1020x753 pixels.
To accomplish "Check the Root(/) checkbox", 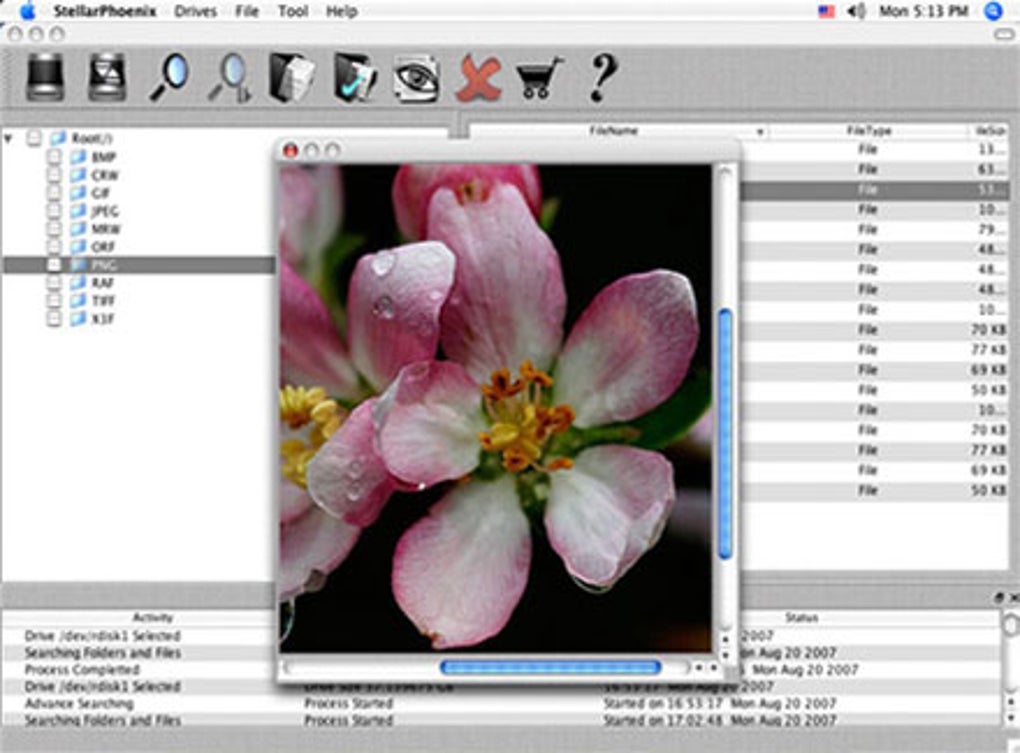I will pyautogui.click(x=34, y=138).
